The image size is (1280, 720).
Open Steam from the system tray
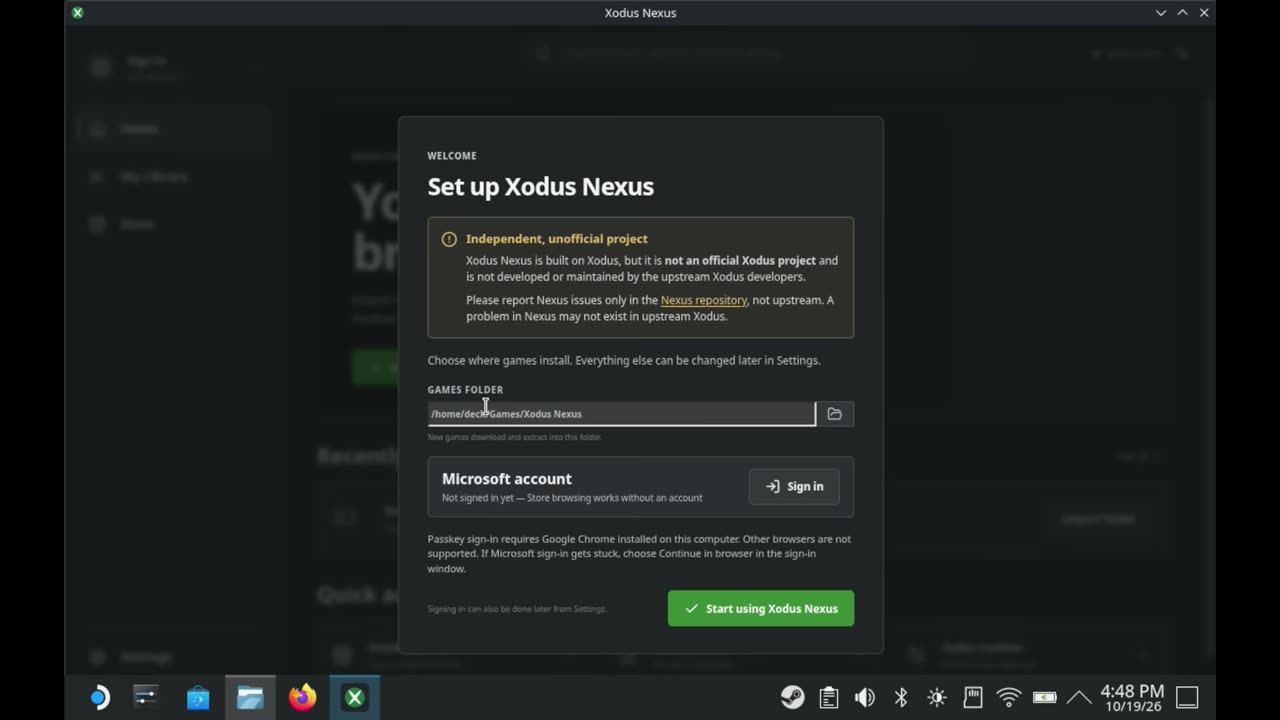click(792, 697)
